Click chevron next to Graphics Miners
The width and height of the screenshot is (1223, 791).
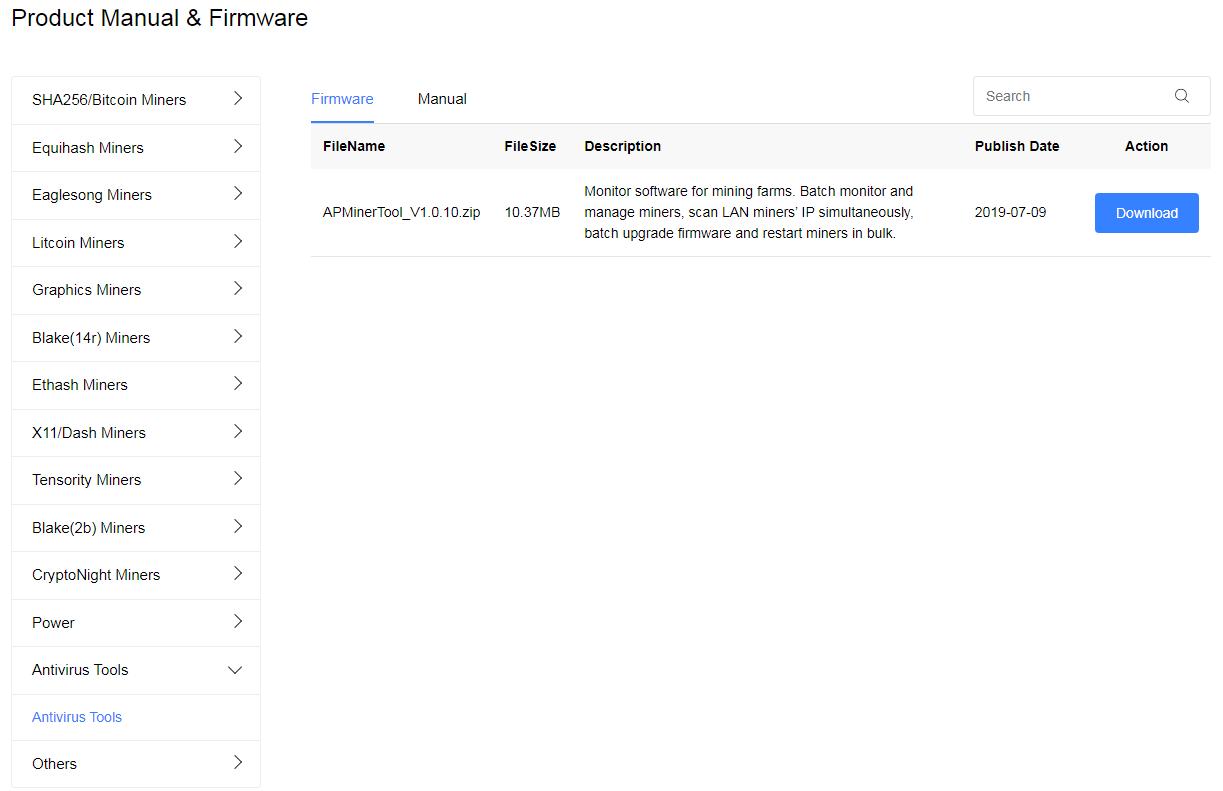click(x=237, y=289)
